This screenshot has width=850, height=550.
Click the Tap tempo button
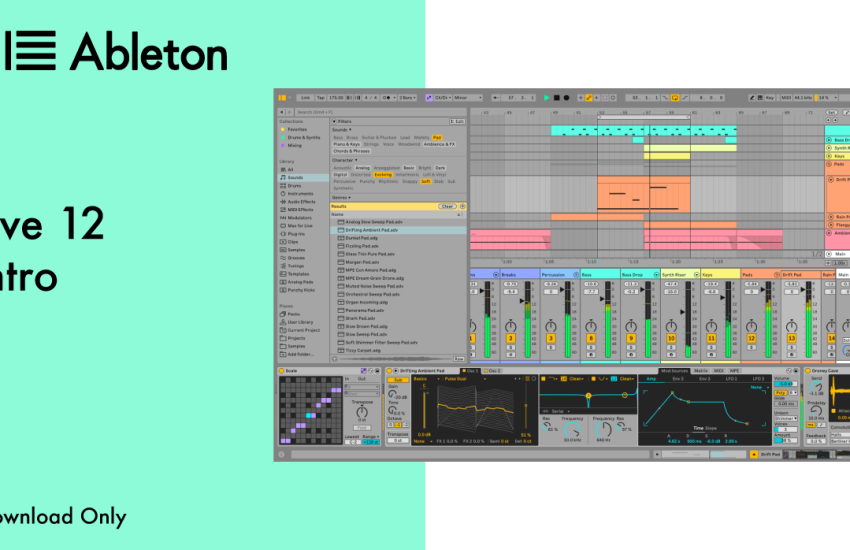point(321,98)
